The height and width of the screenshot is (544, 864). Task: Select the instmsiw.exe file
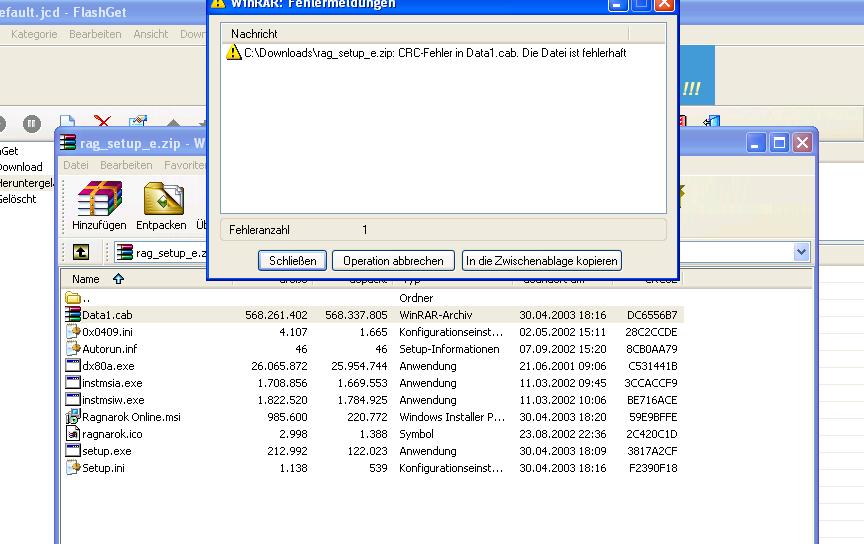click(113, 400)
